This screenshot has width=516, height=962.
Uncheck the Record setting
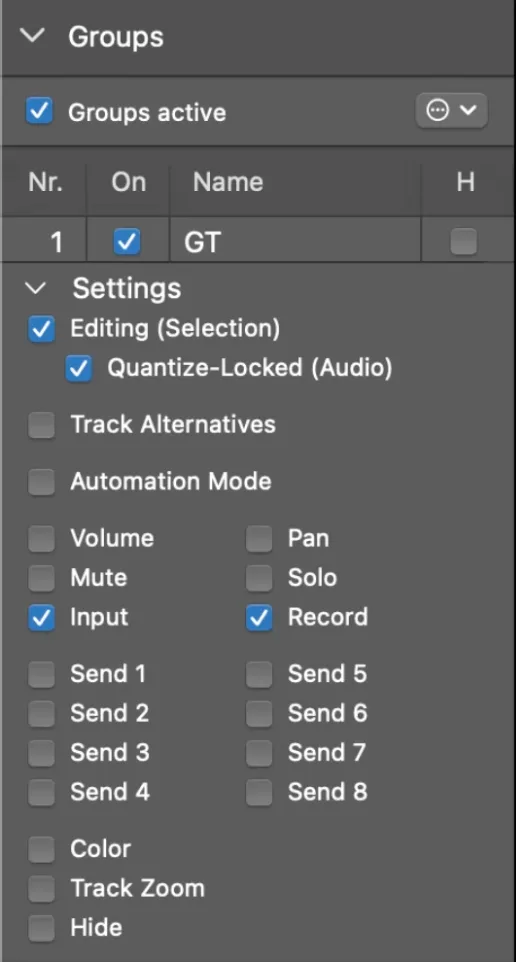pyautogui.click(x=259, y=618)
